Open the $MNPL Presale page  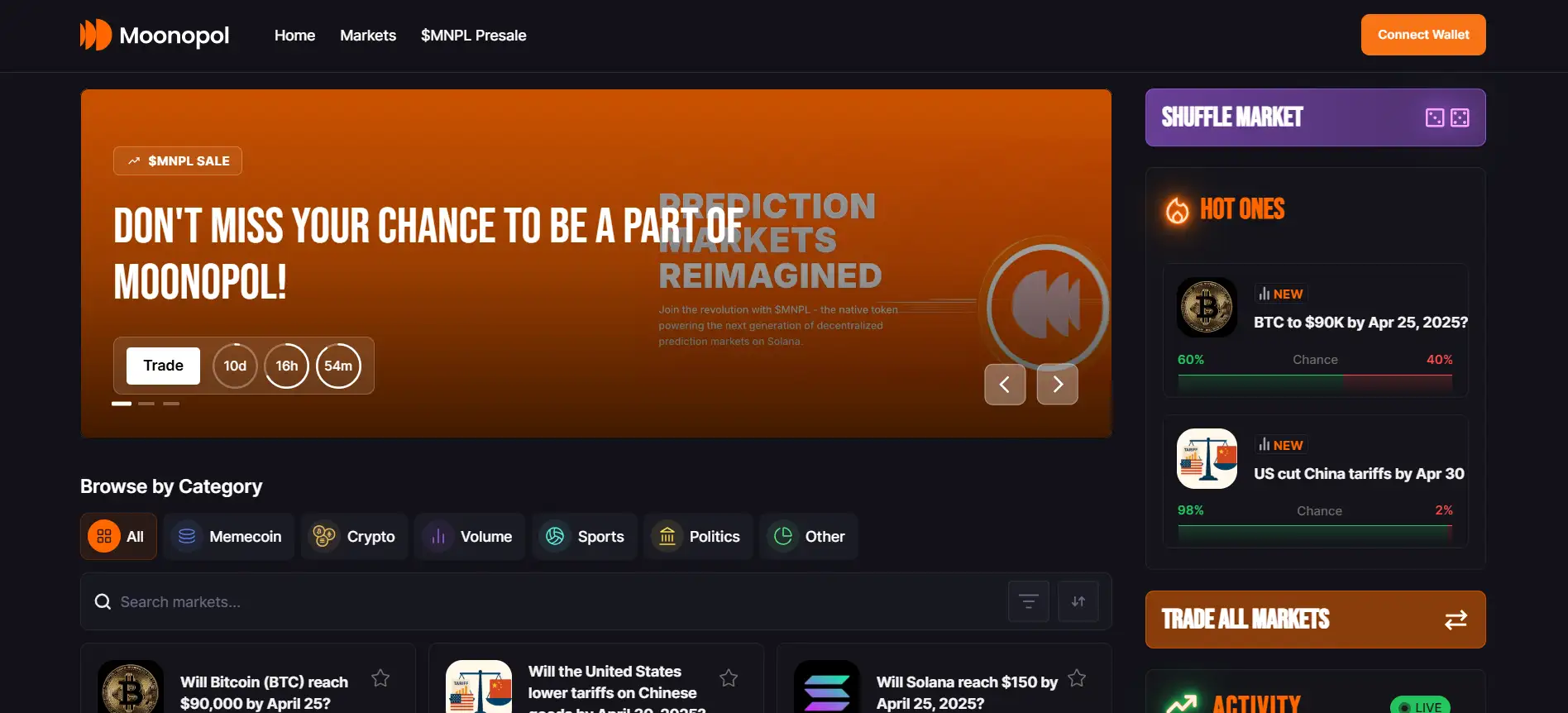[473, 36]
